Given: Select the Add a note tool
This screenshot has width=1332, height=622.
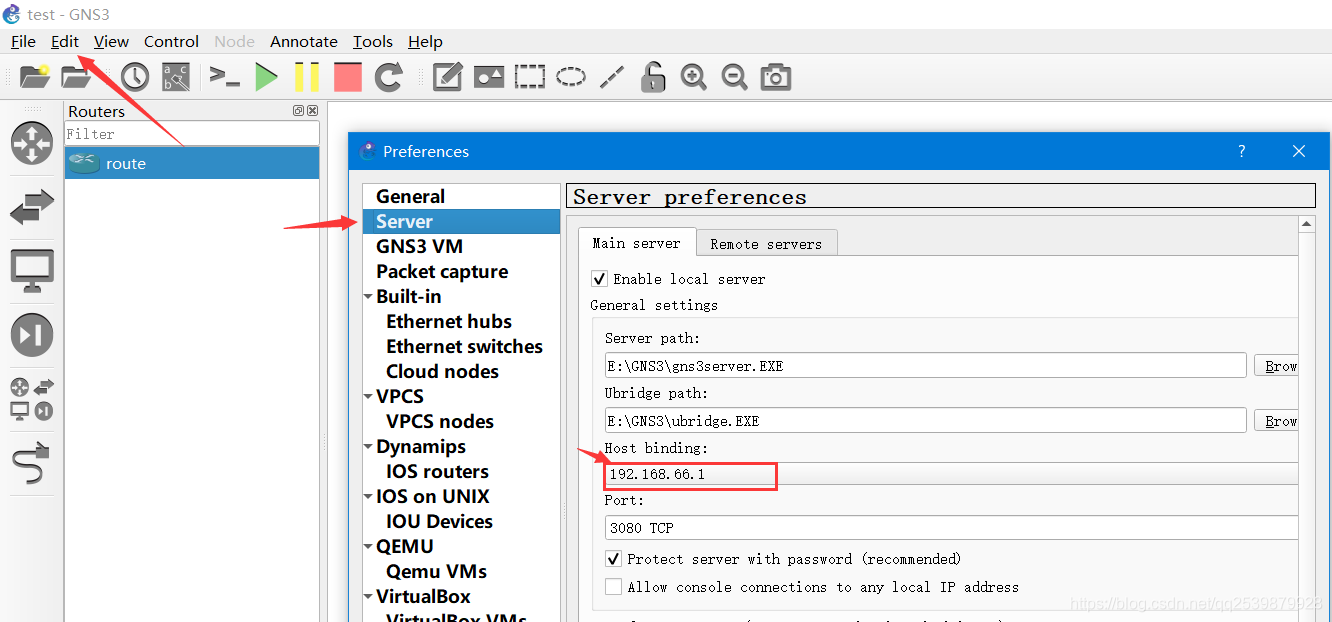Looking at the screenshot, I should coord(447,77).
